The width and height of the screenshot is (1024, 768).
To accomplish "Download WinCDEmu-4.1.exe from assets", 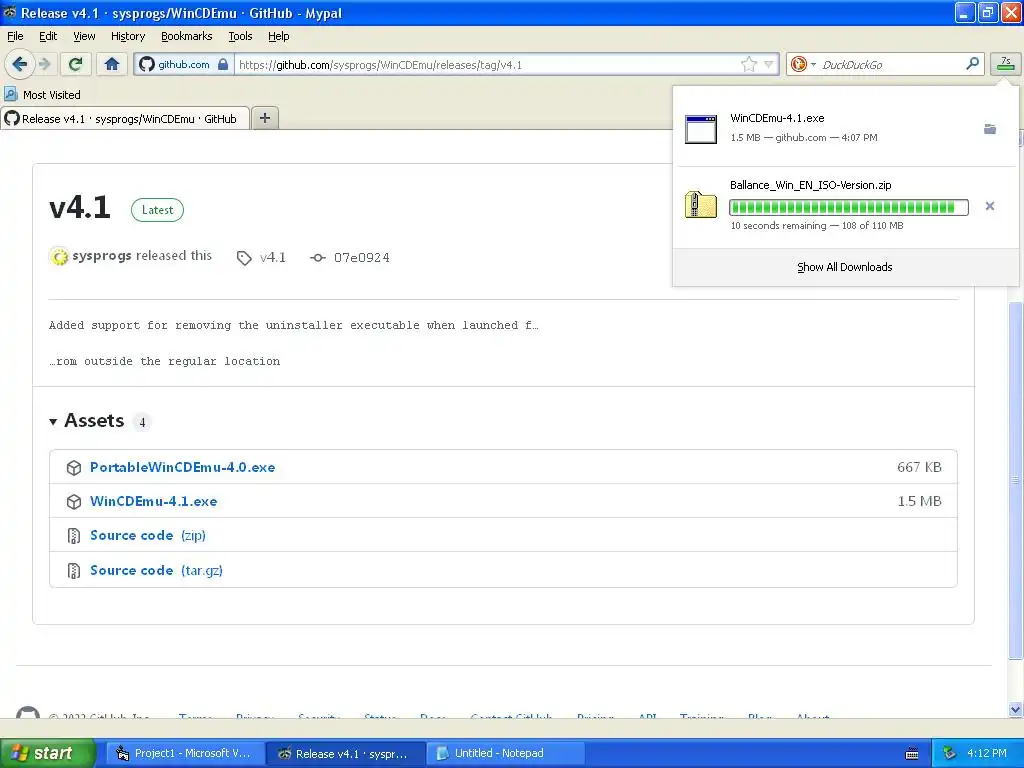I will [x=153, y=501].
